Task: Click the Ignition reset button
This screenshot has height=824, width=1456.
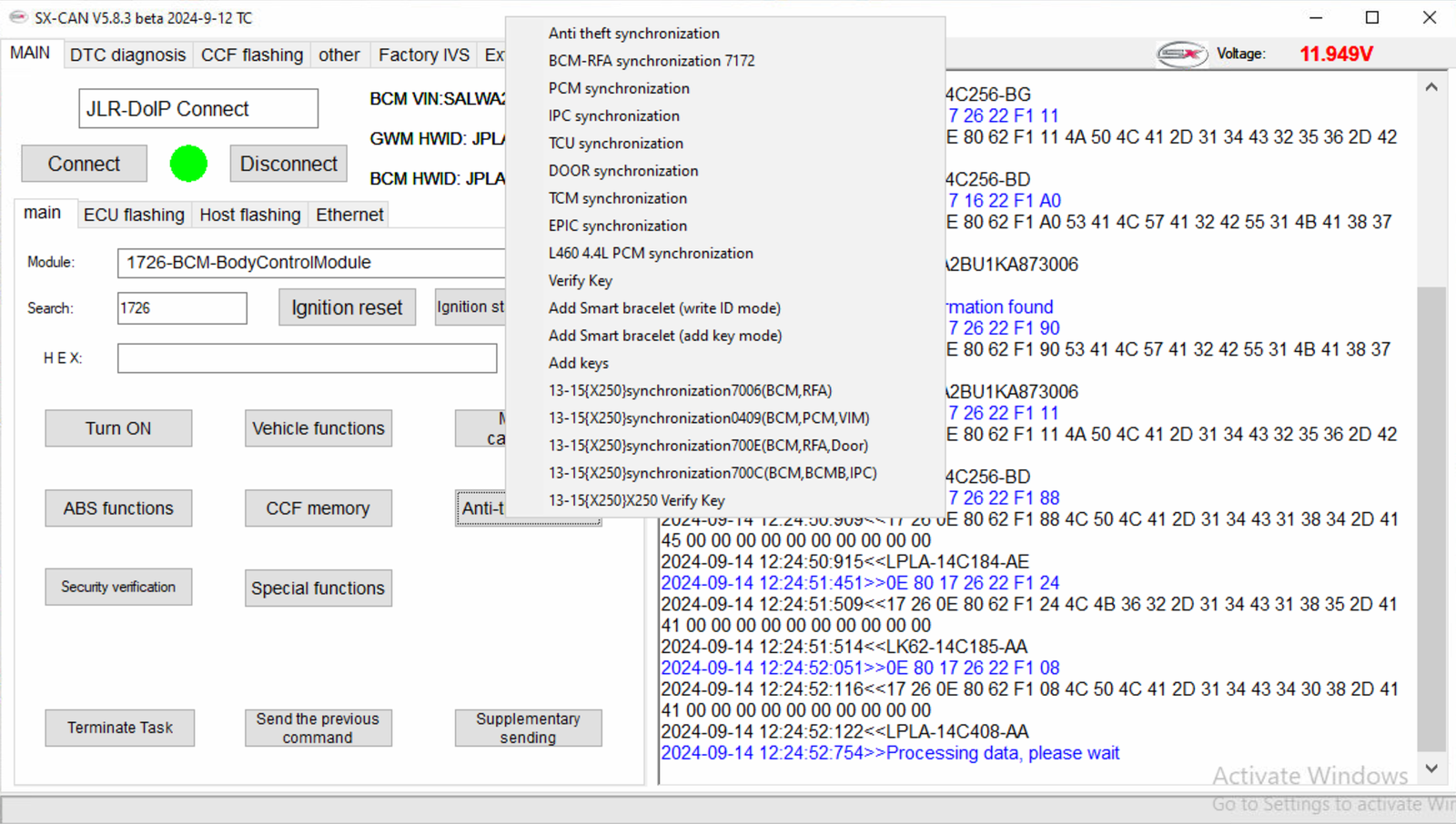Action: coord(347,307)
